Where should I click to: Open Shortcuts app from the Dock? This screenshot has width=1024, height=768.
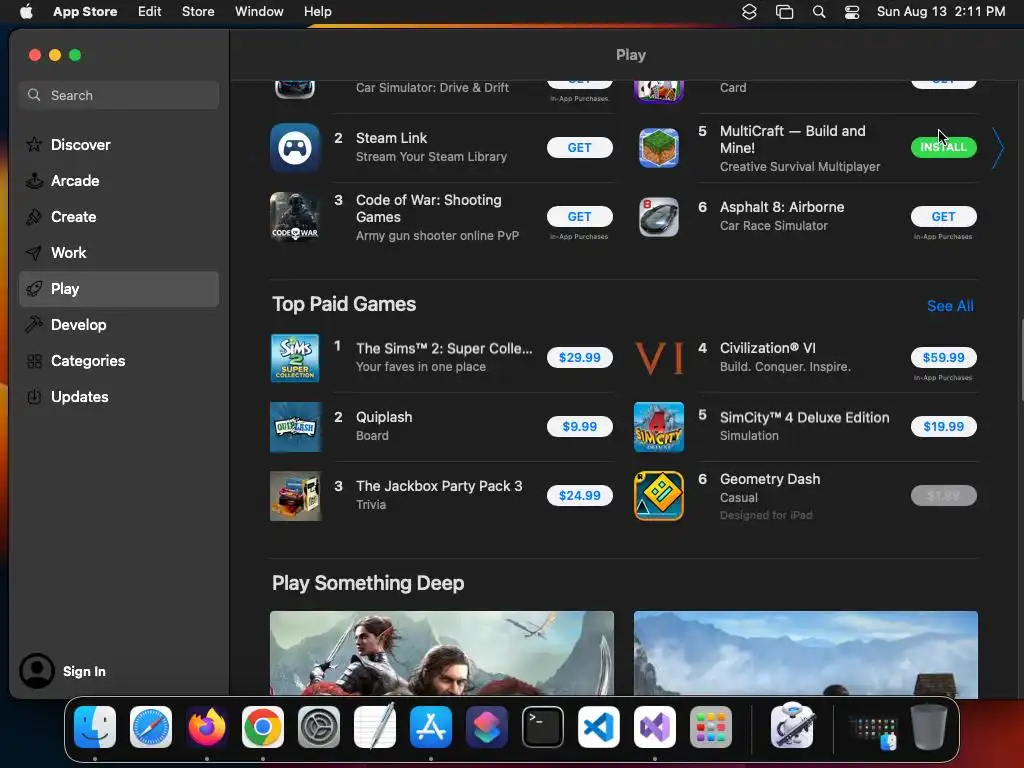pos(487,727)
